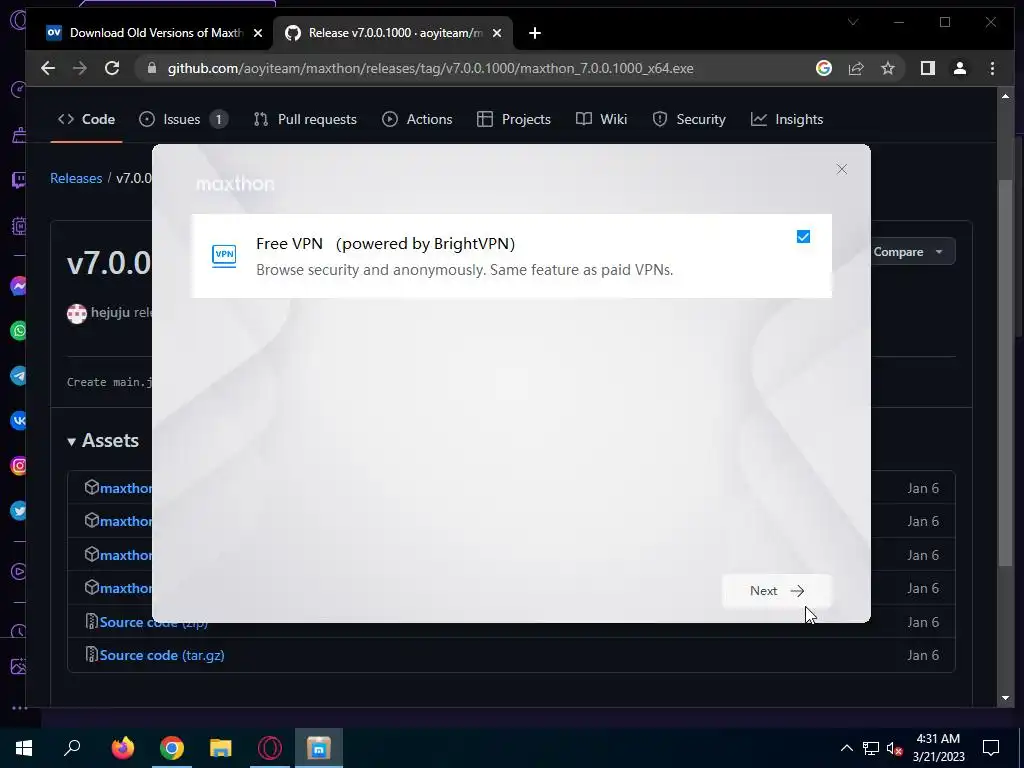This screenshot has height=768, width=1024.
Task: Switch to Download Old Versions of Maxthon tab
Action: click(155, 33)
